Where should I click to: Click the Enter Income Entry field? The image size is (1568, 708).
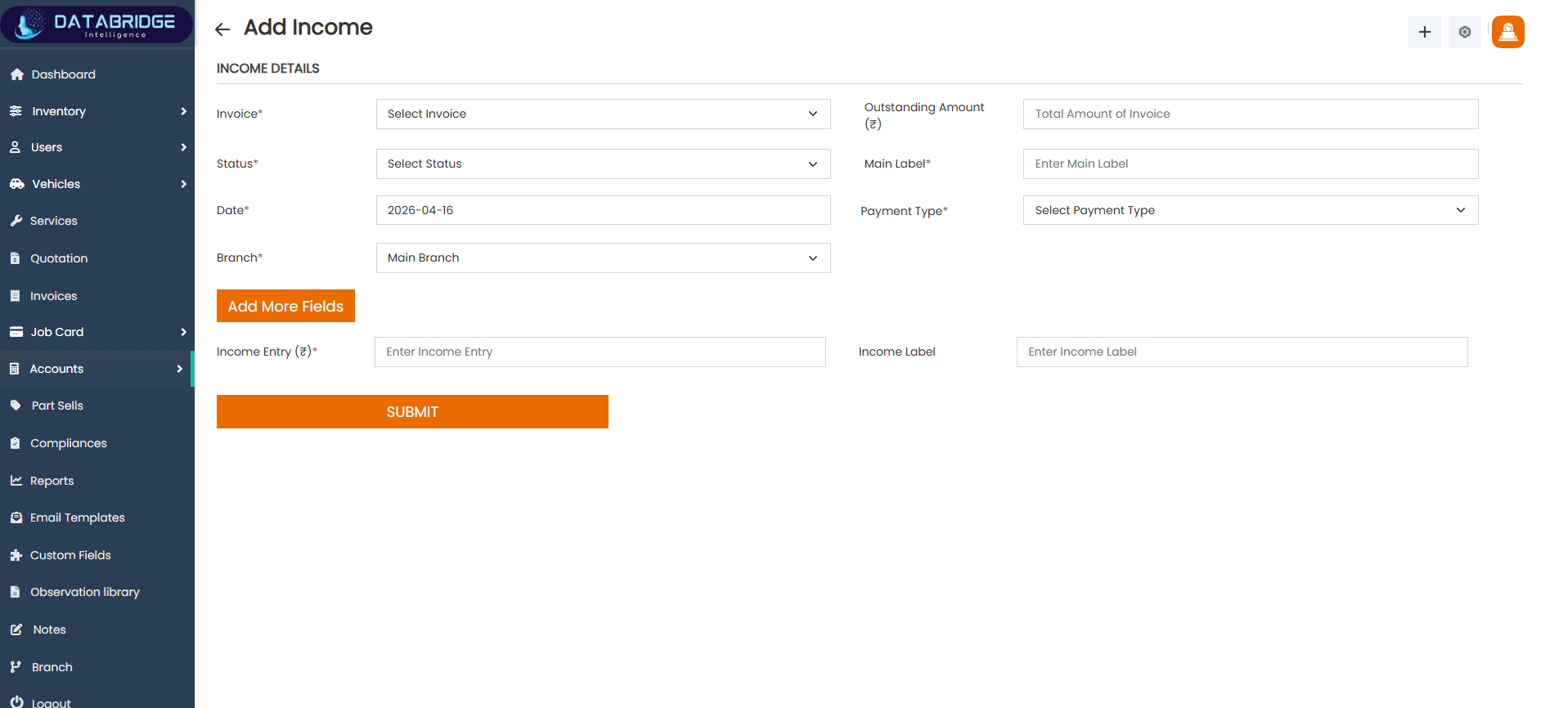click(600, 352)
